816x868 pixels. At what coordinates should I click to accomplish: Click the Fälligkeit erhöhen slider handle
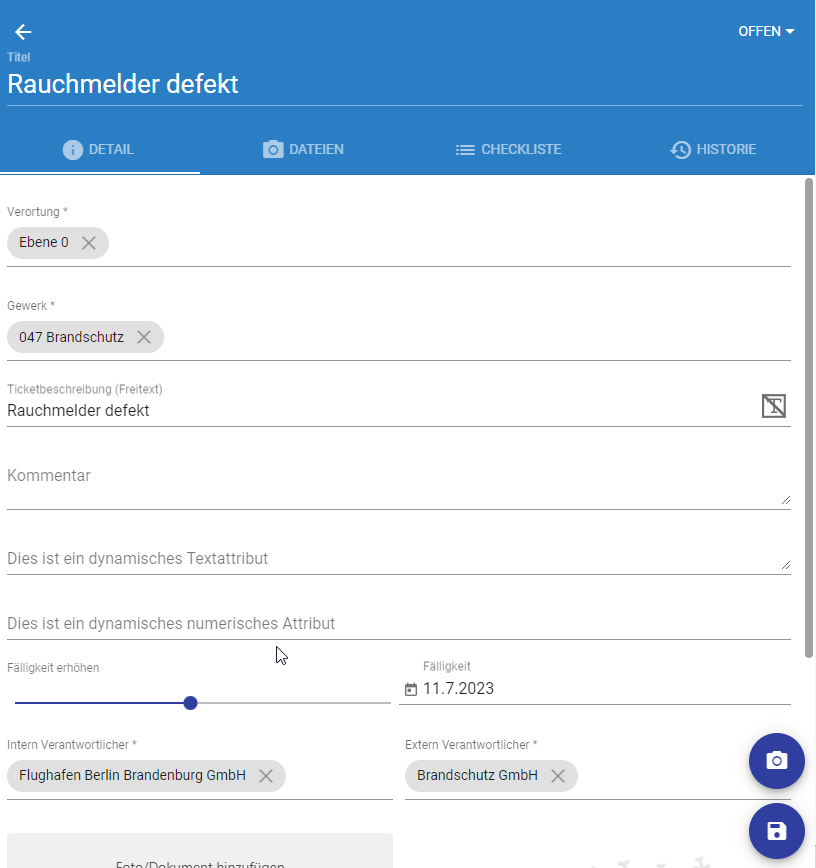(x=191, y=703)
